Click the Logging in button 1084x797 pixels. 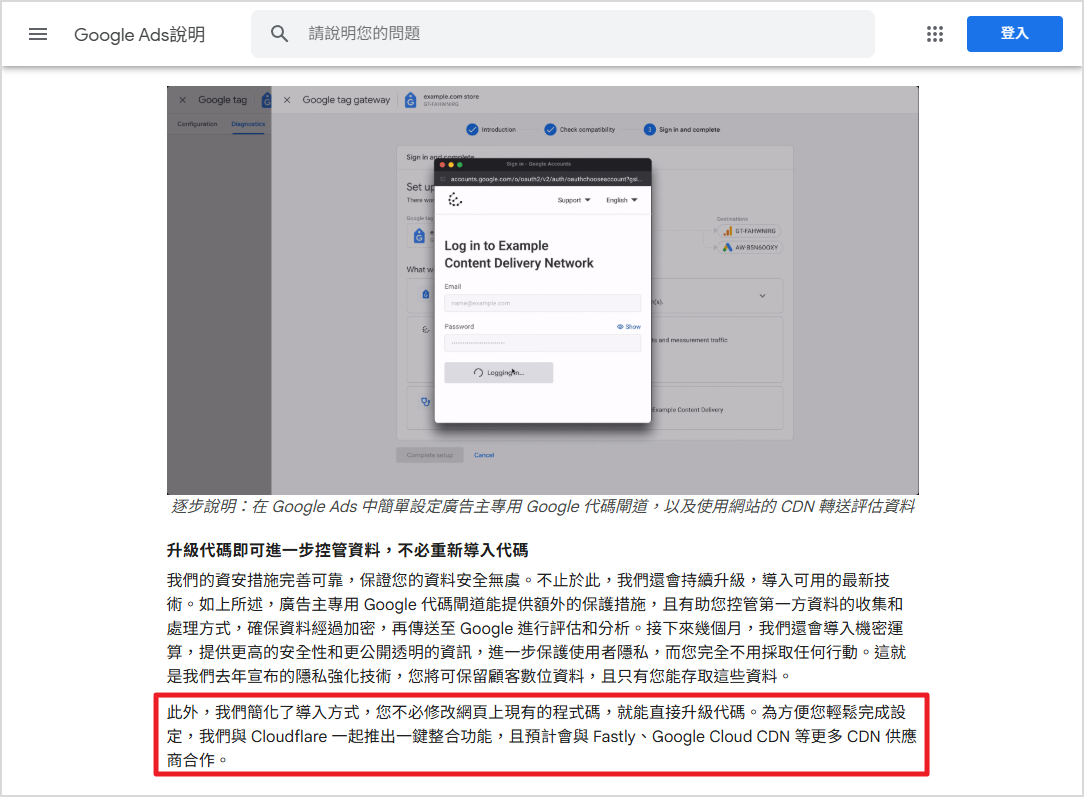(x=498, y=373)
